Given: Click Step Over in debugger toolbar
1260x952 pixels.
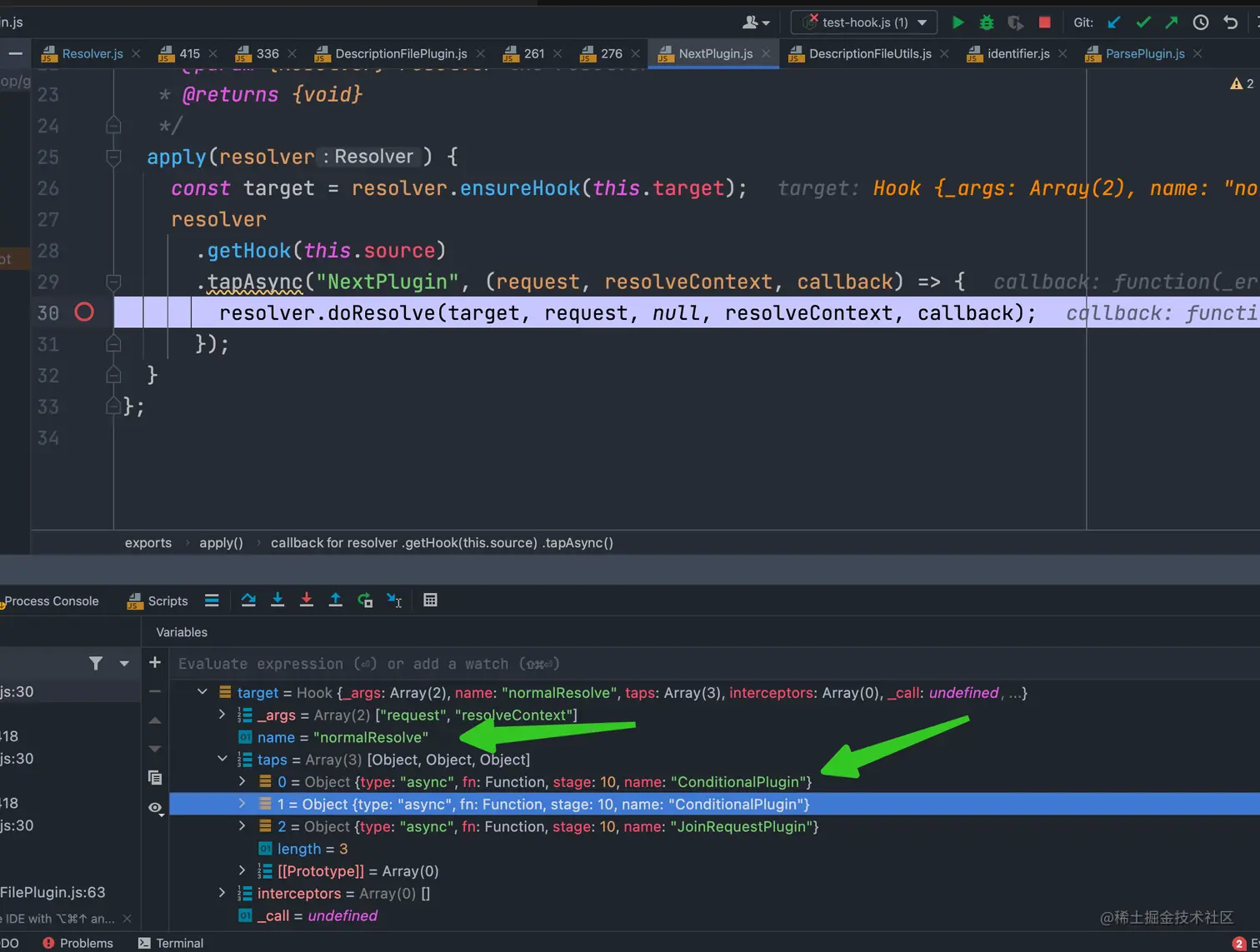Looking at the screenshot, I should pos(248,601).
